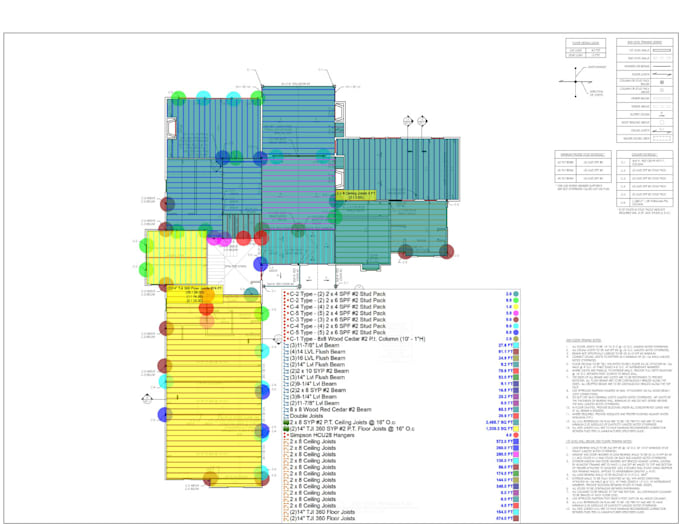This screenshot has width=680, height=525.
Task: Select the (2)14" Lvl Flush Beam legend row
Action: point(401,365)
